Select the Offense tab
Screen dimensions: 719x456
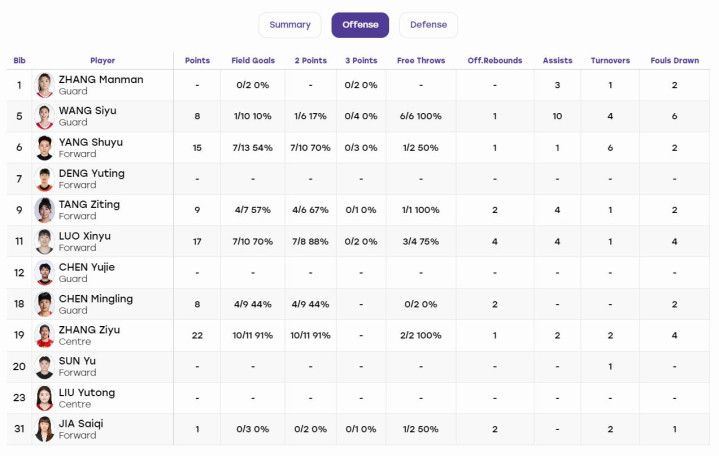click(x=360, y=25)
